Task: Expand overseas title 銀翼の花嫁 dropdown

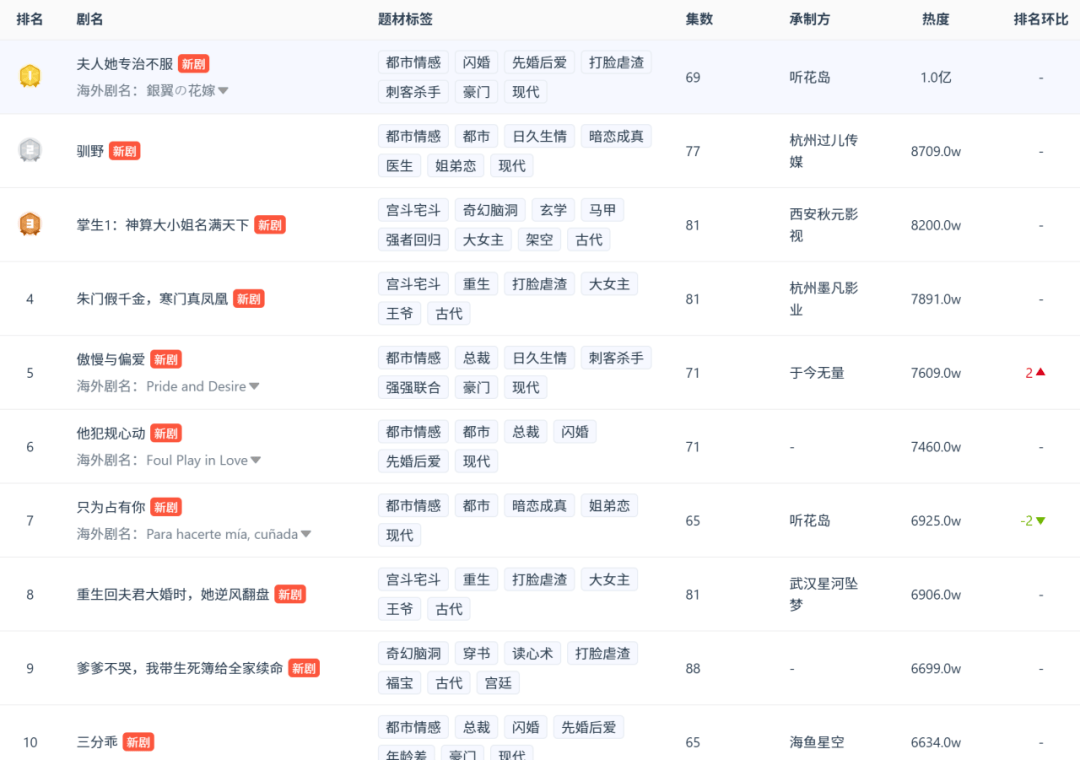Action: [x=224, y=91]
